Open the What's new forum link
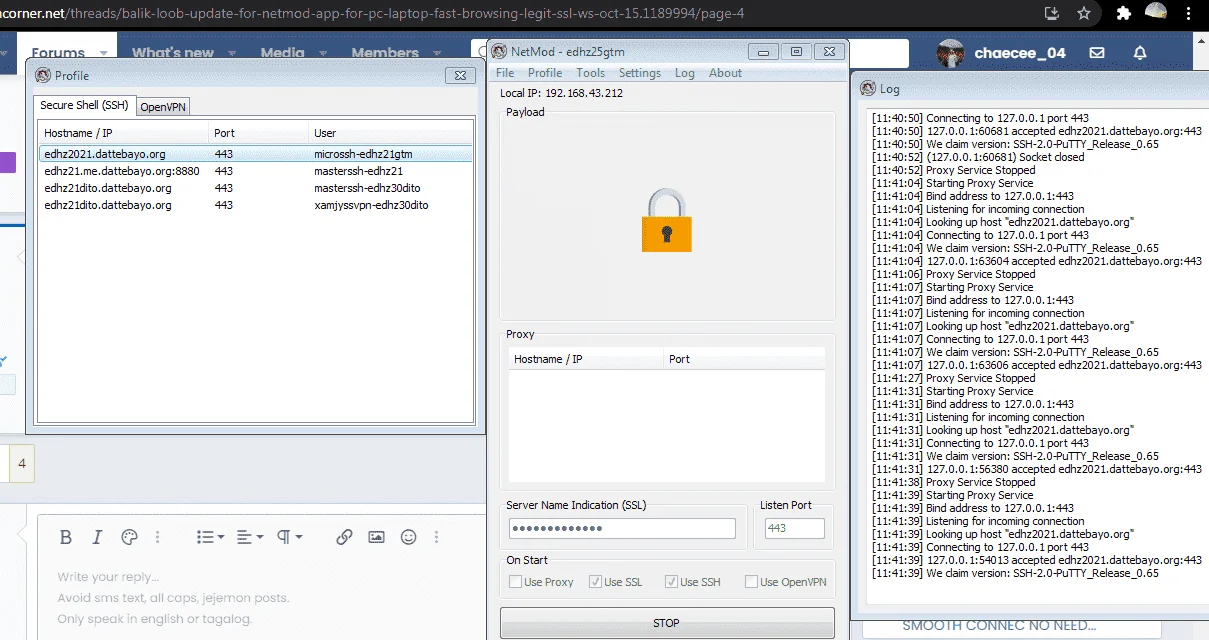The height and width of the screenshot is (640, 1209). coord(173,53)
